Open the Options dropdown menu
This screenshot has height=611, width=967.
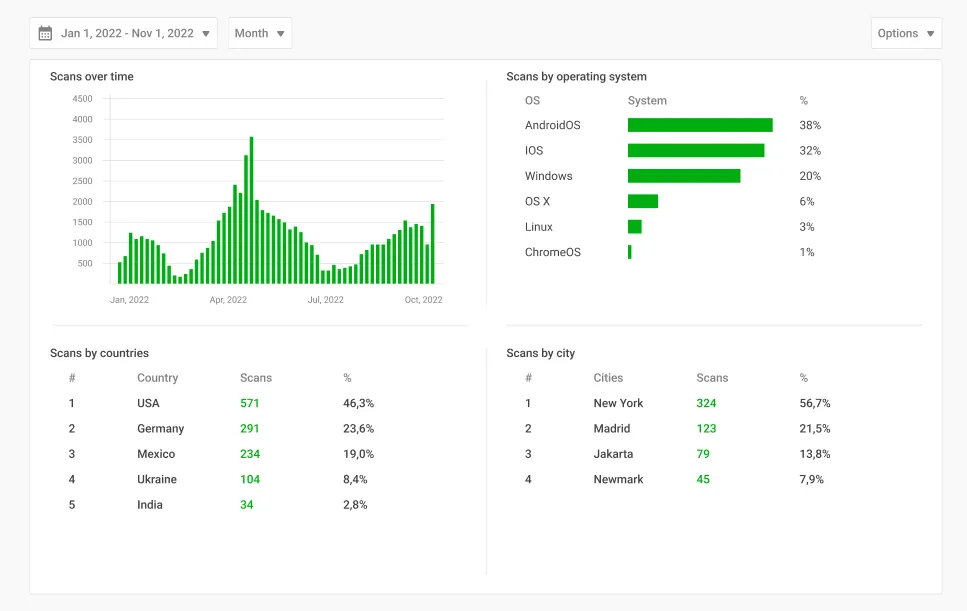click(x=905, y=33)
